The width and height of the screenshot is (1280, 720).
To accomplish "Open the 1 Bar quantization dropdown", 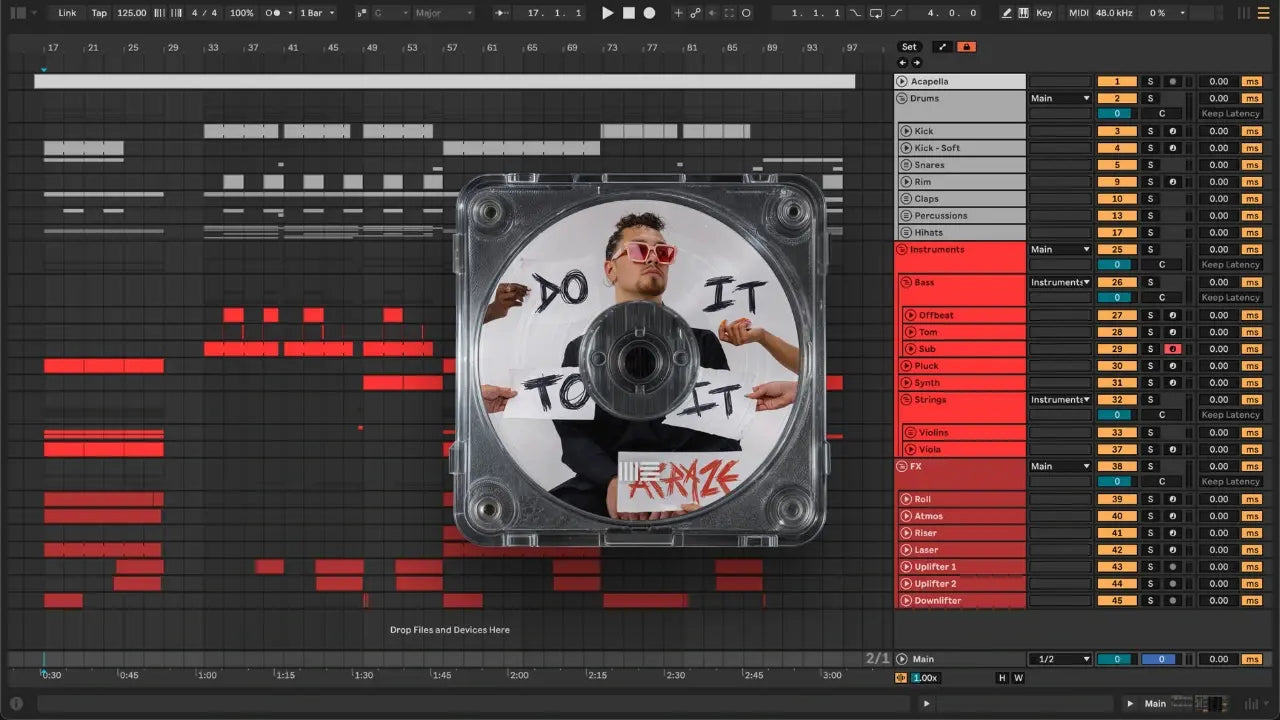I will (318, 13).
